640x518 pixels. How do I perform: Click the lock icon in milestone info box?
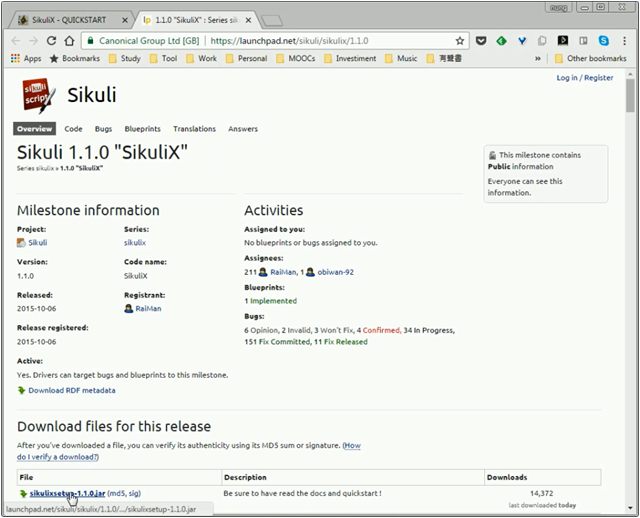[493, 155]
